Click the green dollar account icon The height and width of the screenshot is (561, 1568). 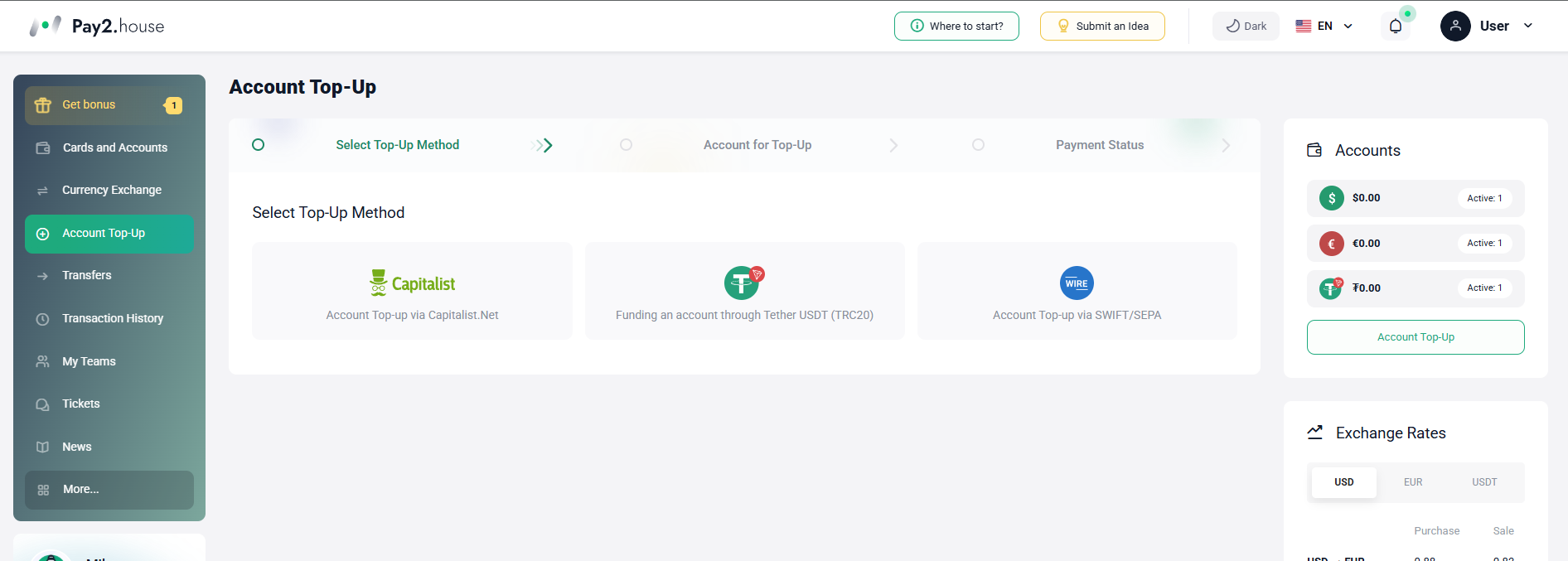1331,198
